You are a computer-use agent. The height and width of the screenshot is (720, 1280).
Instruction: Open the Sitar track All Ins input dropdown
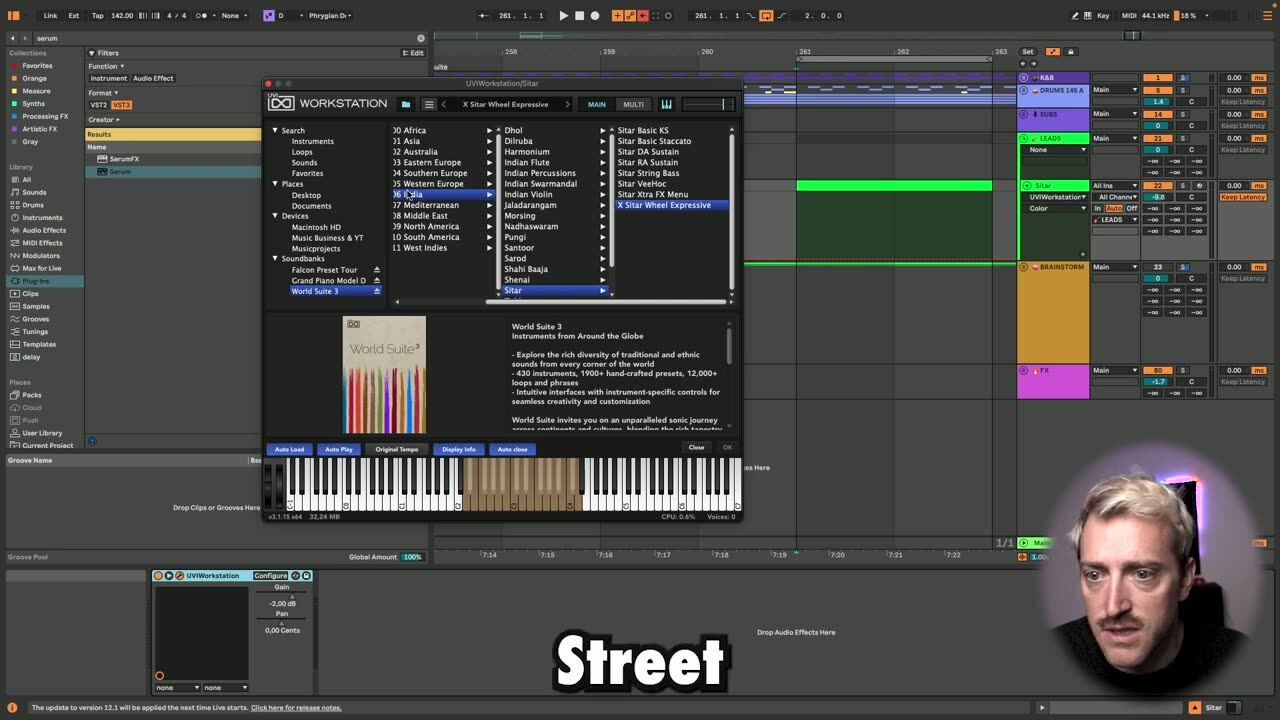pyautogui.click(x=1115, y=186)
